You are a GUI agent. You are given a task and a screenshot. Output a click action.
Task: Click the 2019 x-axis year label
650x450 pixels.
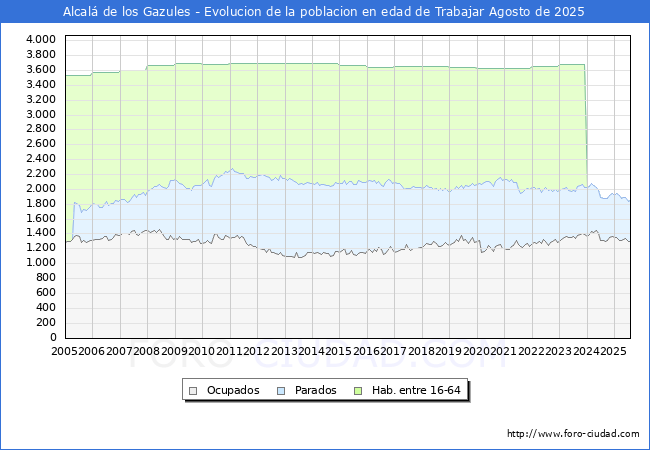(x=449, y=351)
